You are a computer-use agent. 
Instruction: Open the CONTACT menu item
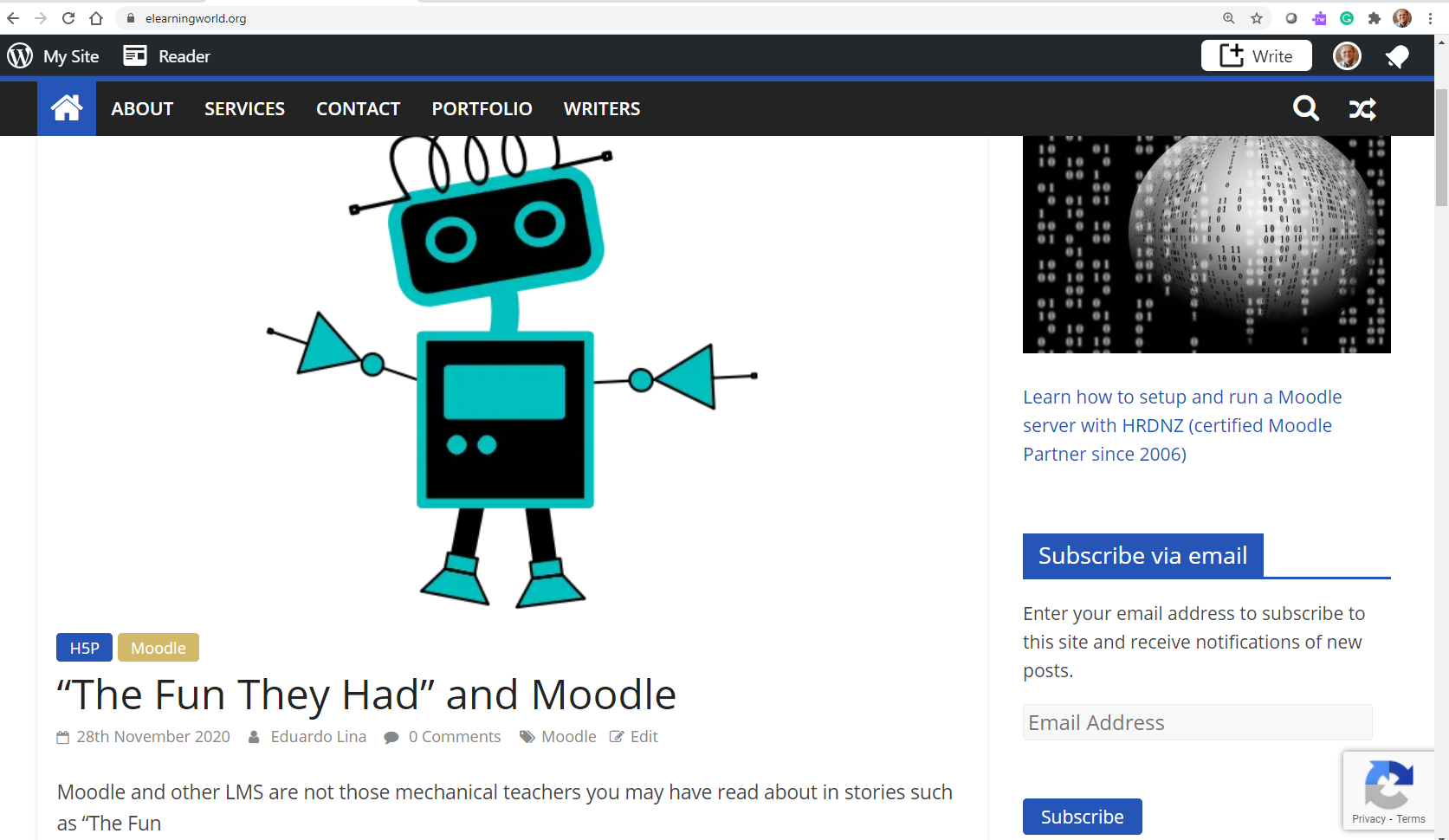click(359, 109)
